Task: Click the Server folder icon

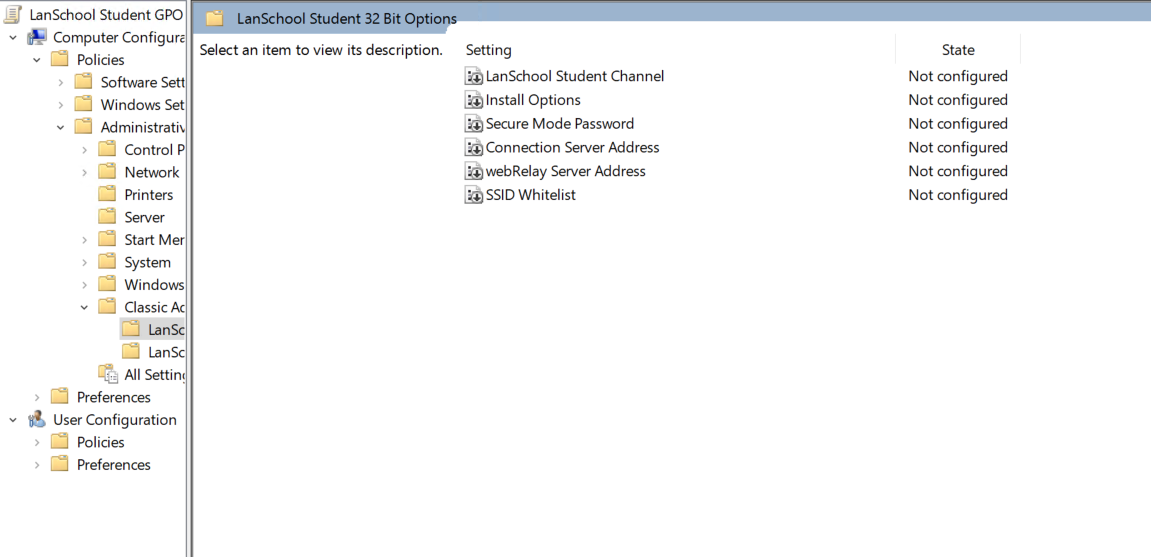Action: pyautogui.click(x=107, y=217)
